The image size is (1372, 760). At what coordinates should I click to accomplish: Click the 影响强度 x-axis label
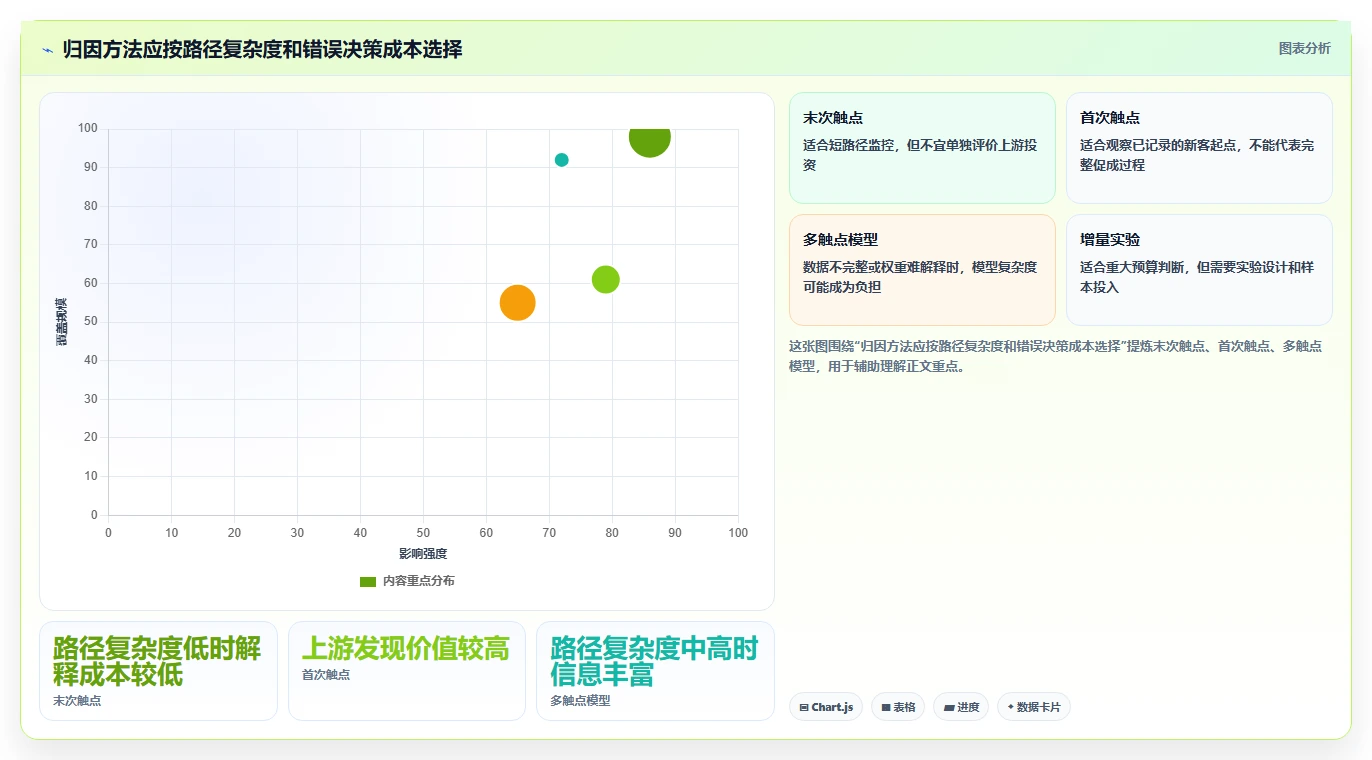423,554
